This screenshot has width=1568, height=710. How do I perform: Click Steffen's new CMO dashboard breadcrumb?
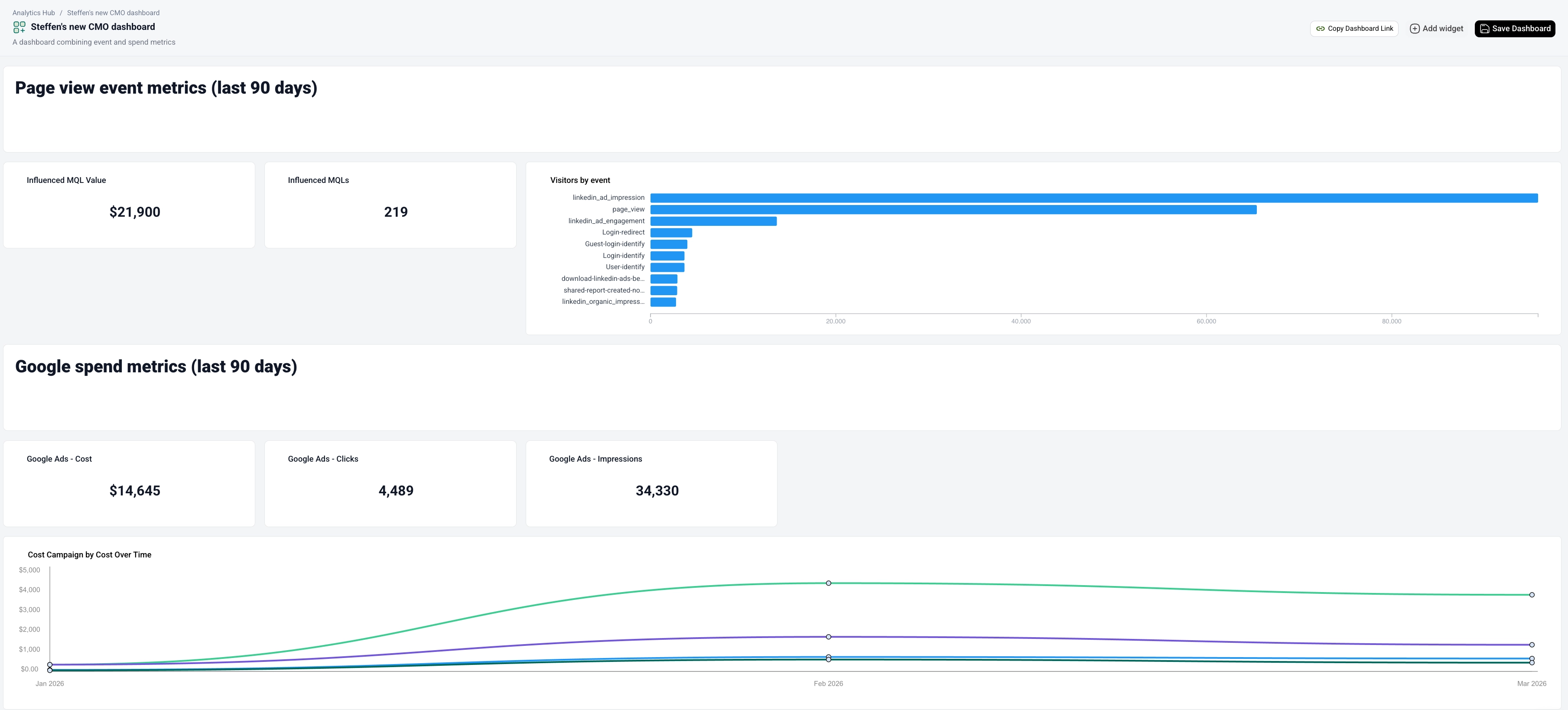[113, 13]
